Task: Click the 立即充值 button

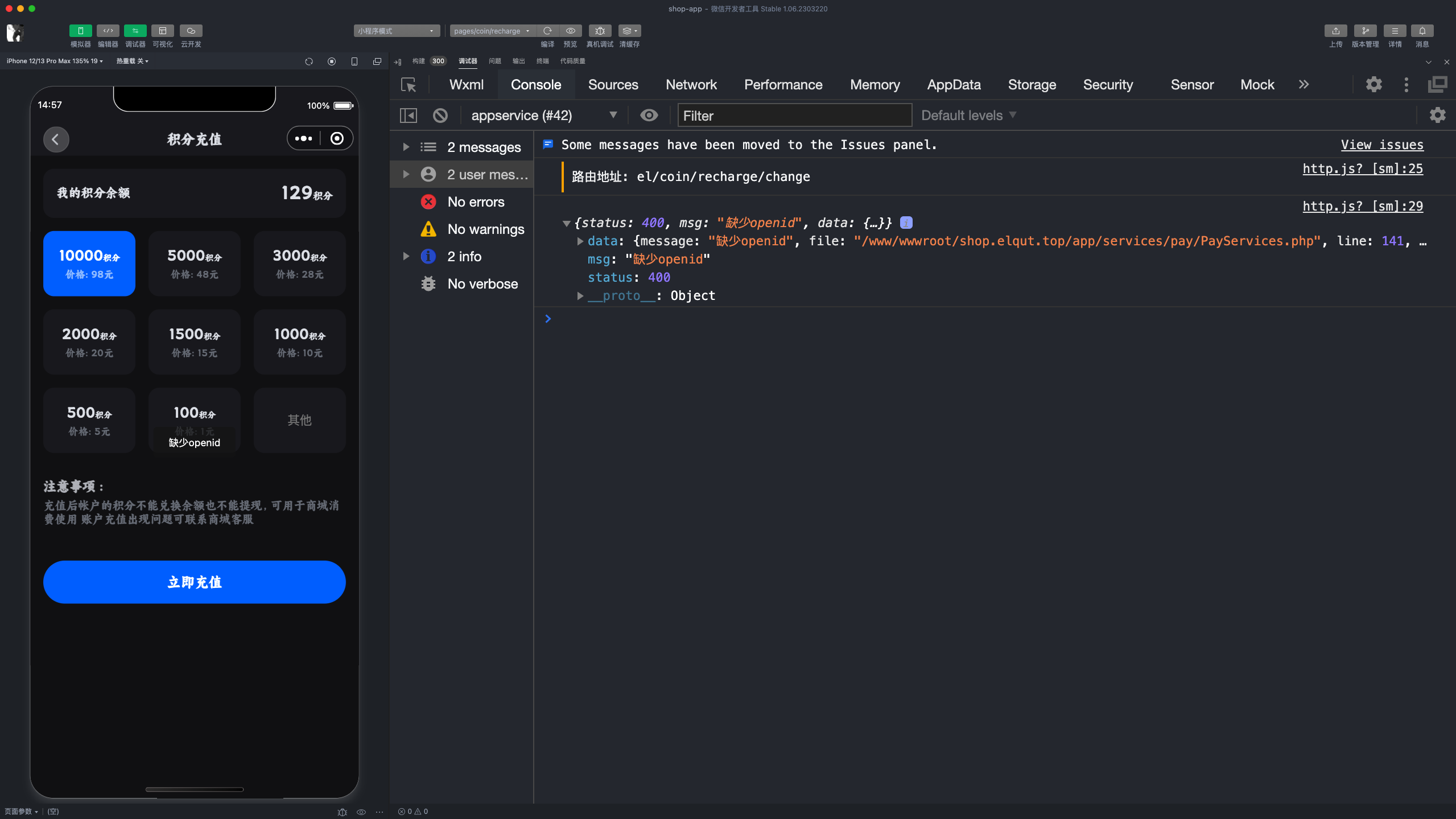Action: point(194,582)
